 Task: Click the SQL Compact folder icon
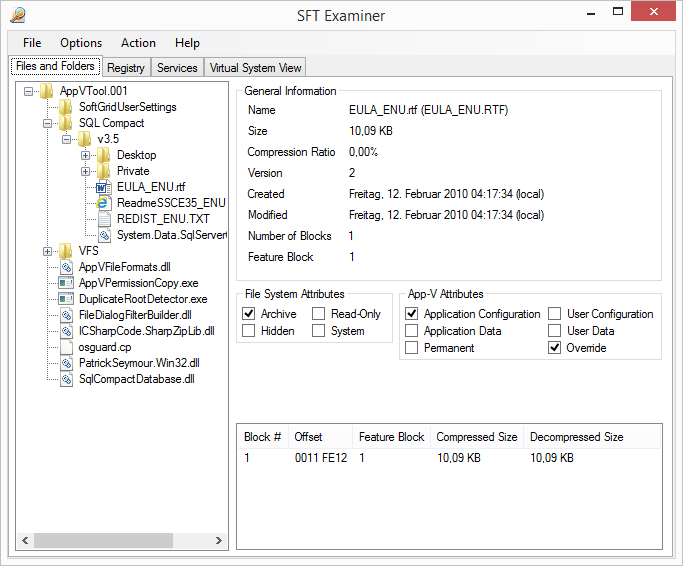coord(66,123)
